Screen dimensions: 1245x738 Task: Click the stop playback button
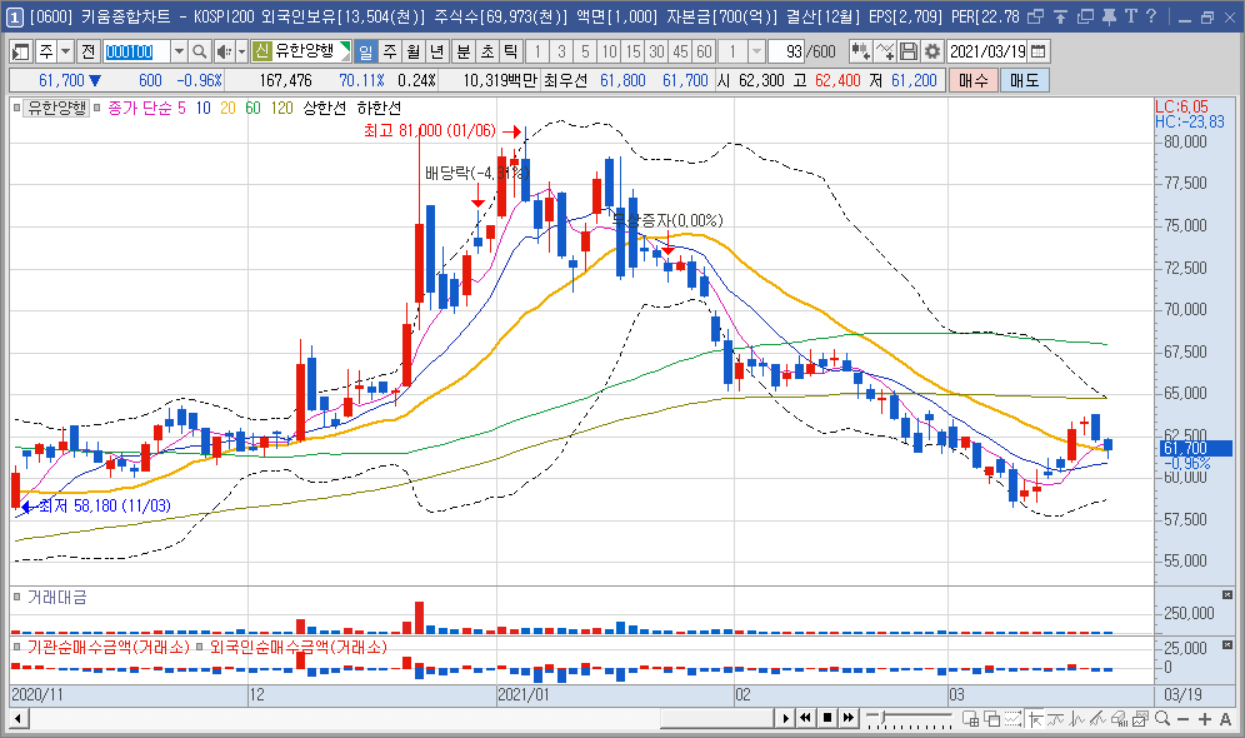click(x=827, y=718)
